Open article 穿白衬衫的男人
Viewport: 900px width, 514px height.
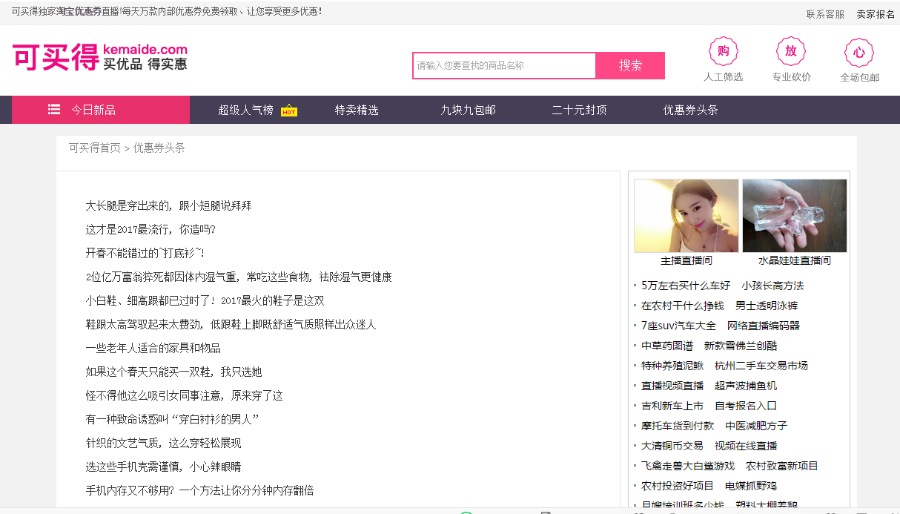(x=172, y=419)
